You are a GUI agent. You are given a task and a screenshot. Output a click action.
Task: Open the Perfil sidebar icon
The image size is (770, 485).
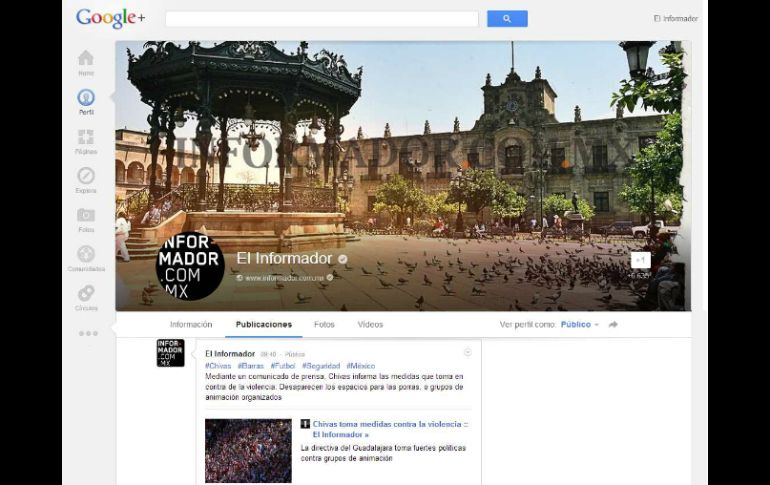coord(86,98)
